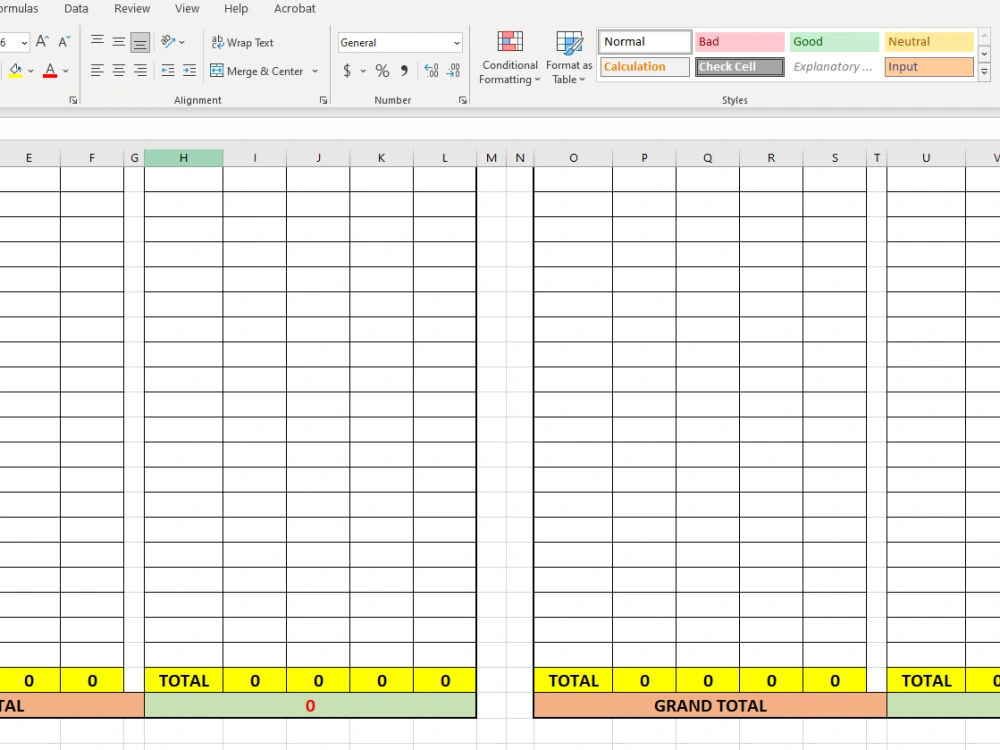Open Fill Color dropdown arrow
This screenshot has width=1000, height=750.
point(31,71)
